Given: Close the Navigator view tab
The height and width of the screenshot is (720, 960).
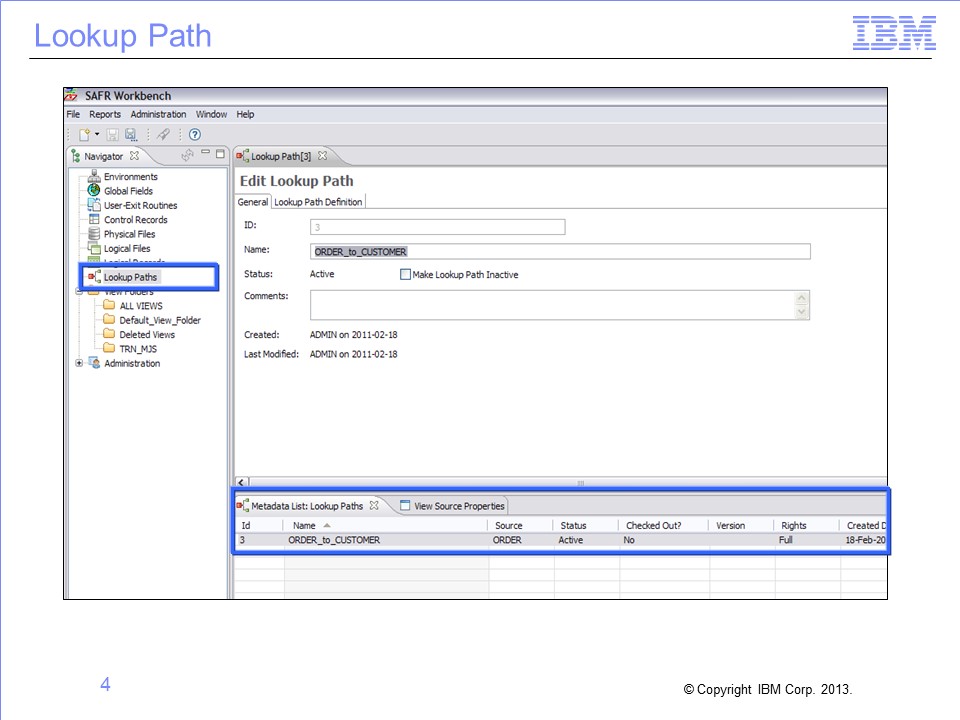Looking at the screenshot, I should tap(134, 156).
